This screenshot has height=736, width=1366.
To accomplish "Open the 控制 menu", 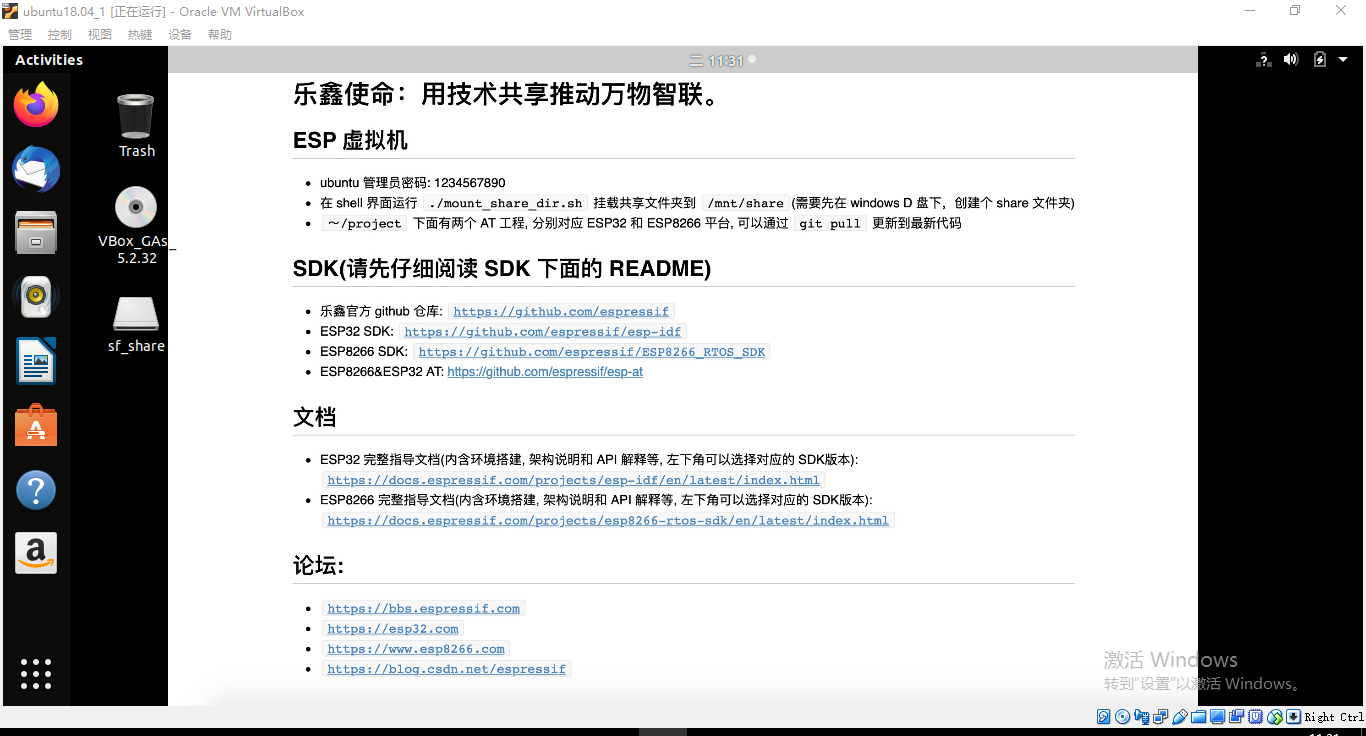I will [x=59, y=33].
